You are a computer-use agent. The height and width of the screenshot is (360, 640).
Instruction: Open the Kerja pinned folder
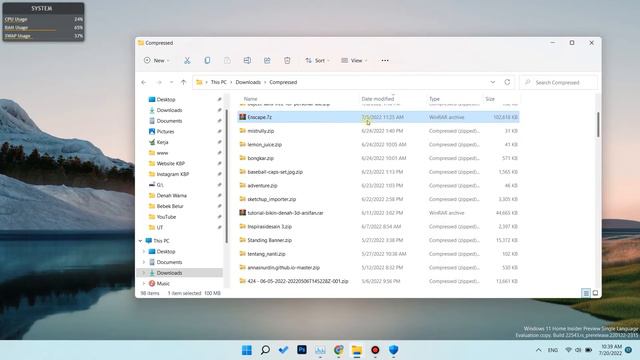[x=162, y=142]
